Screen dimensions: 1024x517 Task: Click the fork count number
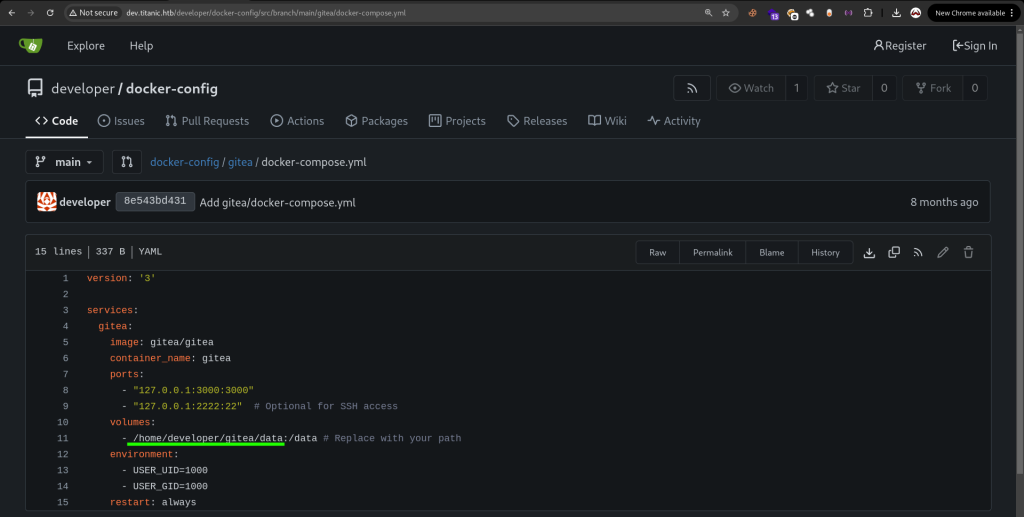(x=974, y=88)
